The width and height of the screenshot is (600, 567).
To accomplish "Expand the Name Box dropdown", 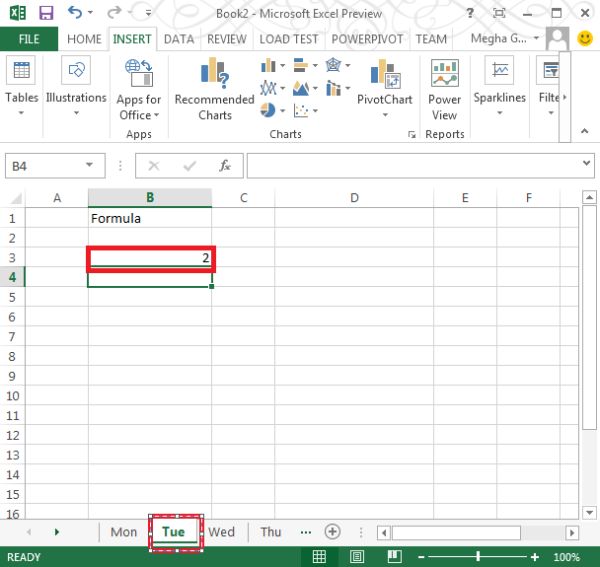I will pyautogui.click(x=89, y=165).
